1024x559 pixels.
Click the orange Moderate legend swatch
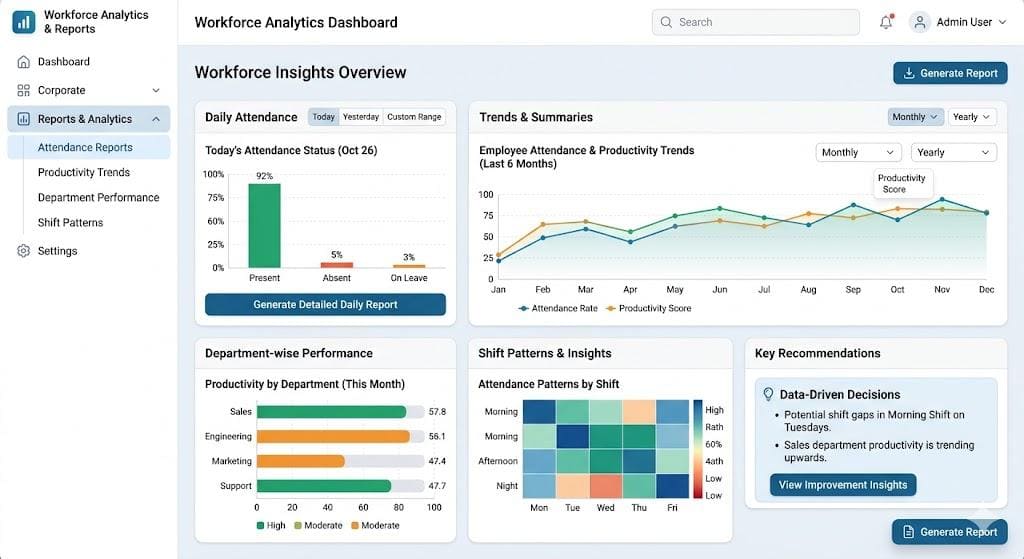pos(355,525)
